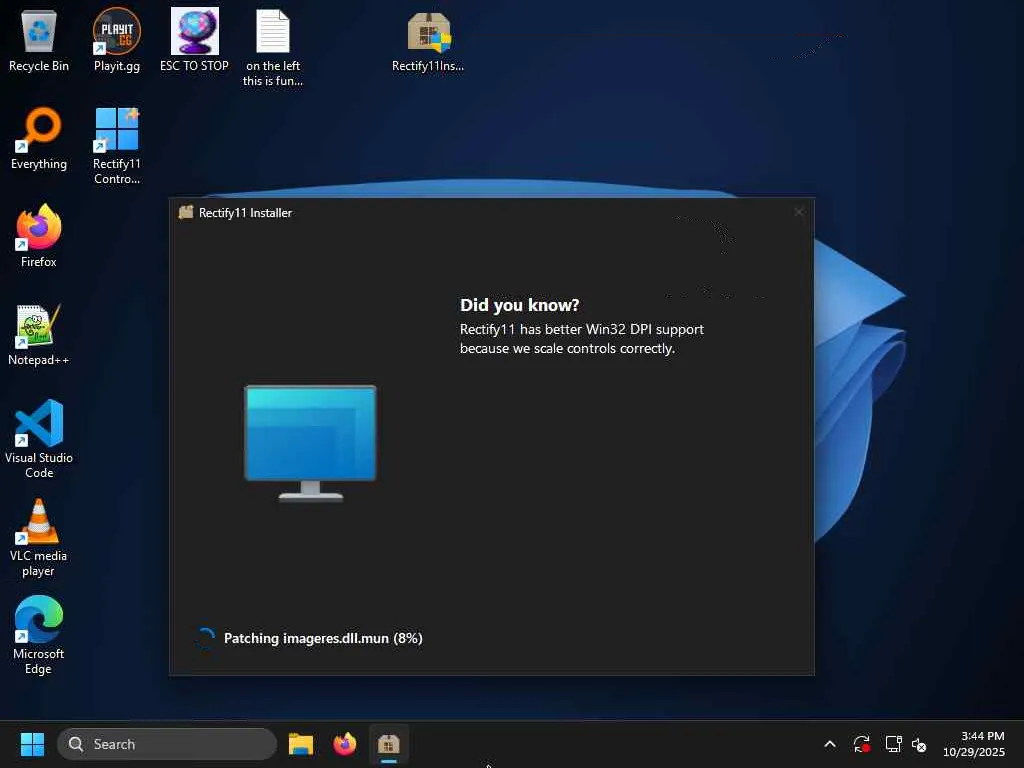Show hidden tray icons chevron
Screen dimensions: 1024x768
click(x=830, y=744)
